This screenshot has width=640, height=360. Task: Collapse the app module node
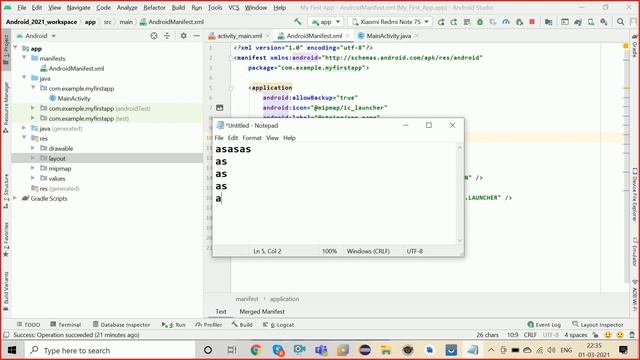pos(16,48)
